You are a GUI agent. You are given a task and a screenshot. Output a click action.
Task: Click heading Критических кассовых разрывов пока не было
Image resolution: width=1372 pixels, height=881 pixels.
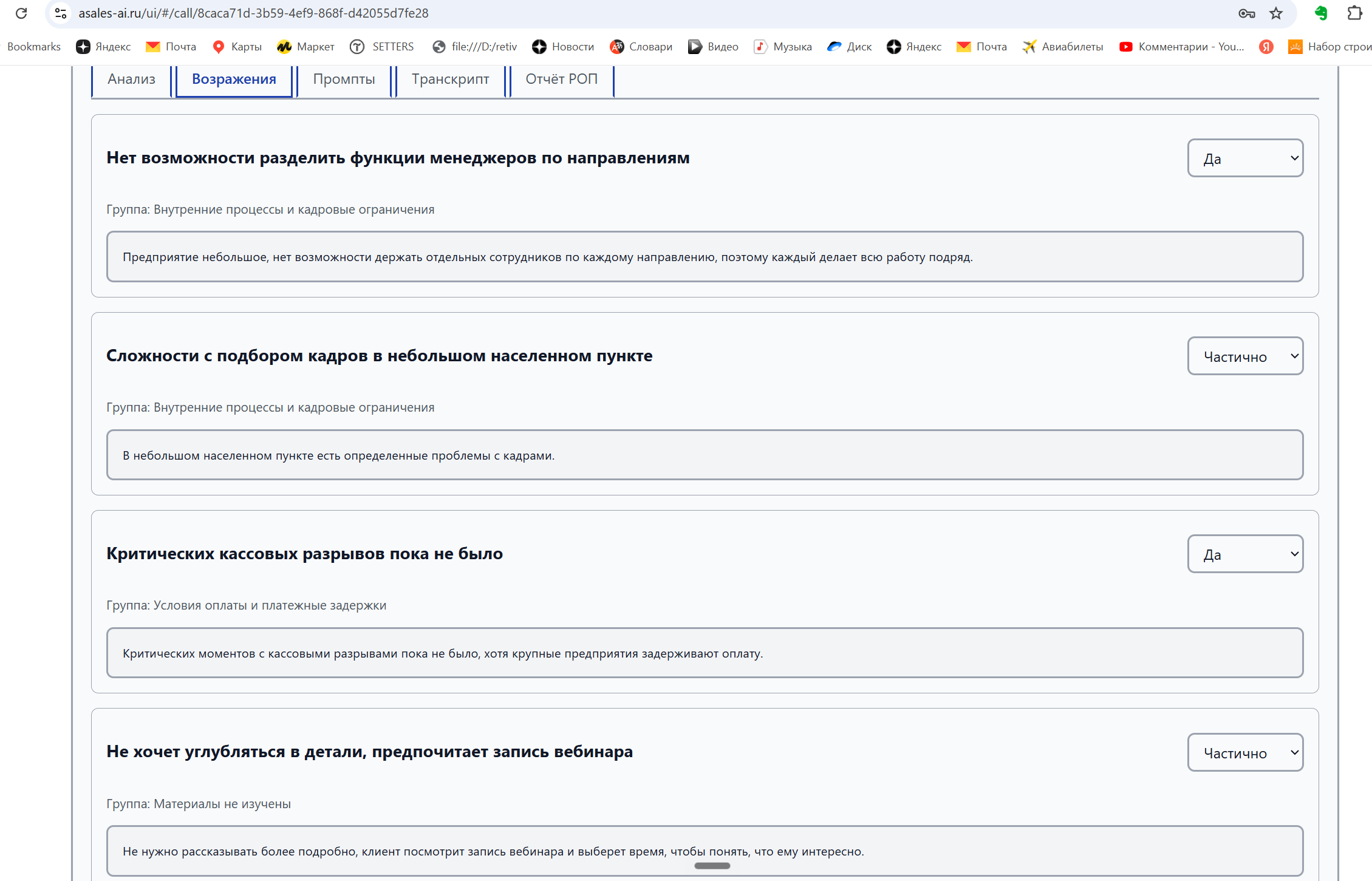tap(304, 554)
